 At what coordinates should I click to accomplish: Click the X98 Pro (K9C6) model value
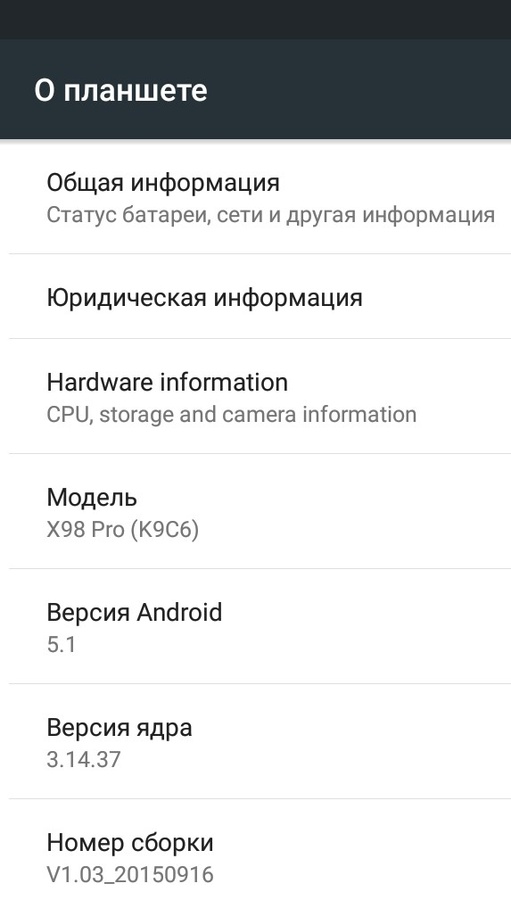click(123, 530)
